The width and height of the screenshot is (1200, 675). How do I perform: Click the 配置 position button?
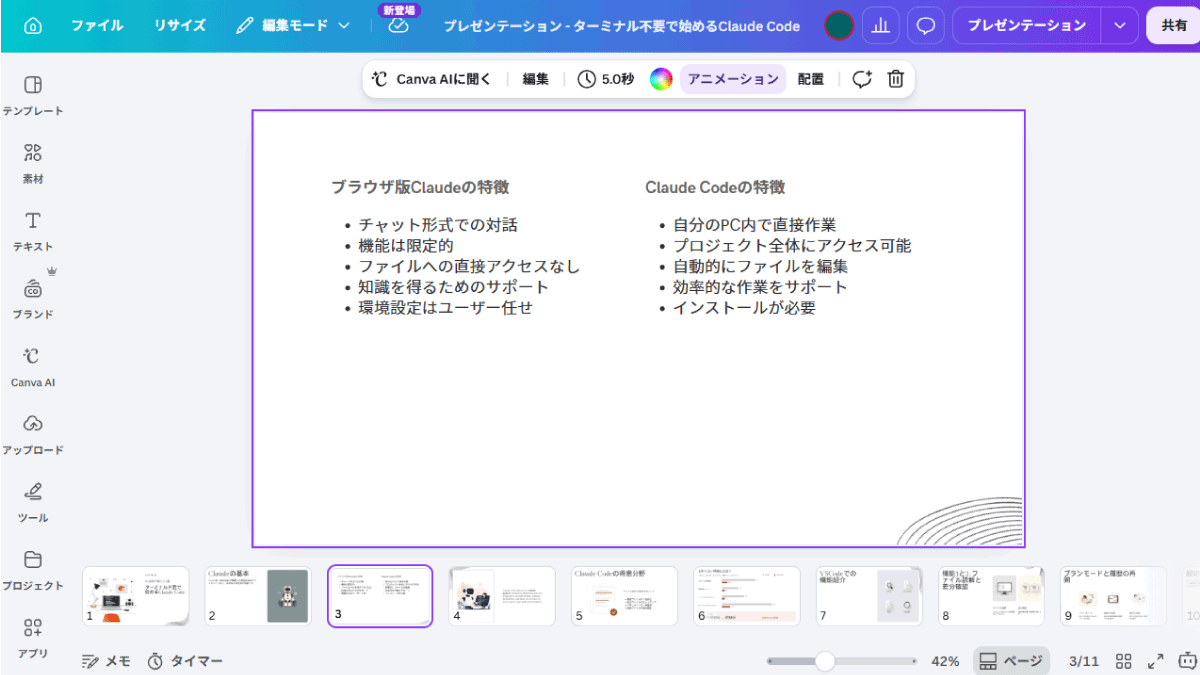tap(811, 79)
